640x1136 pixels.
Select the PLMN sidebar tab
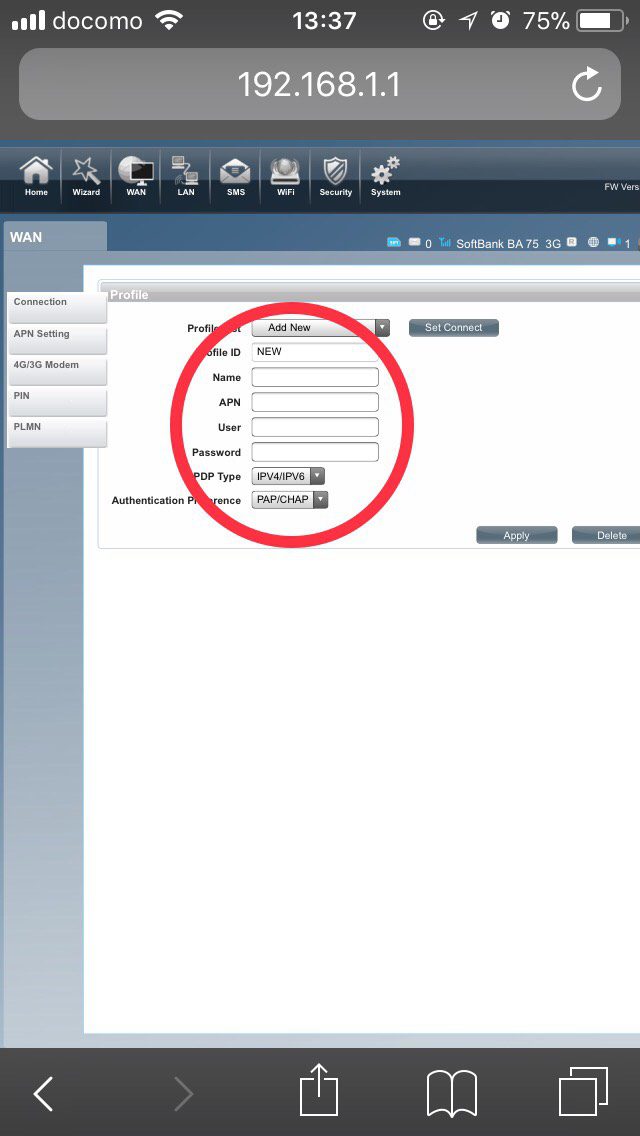56,429
